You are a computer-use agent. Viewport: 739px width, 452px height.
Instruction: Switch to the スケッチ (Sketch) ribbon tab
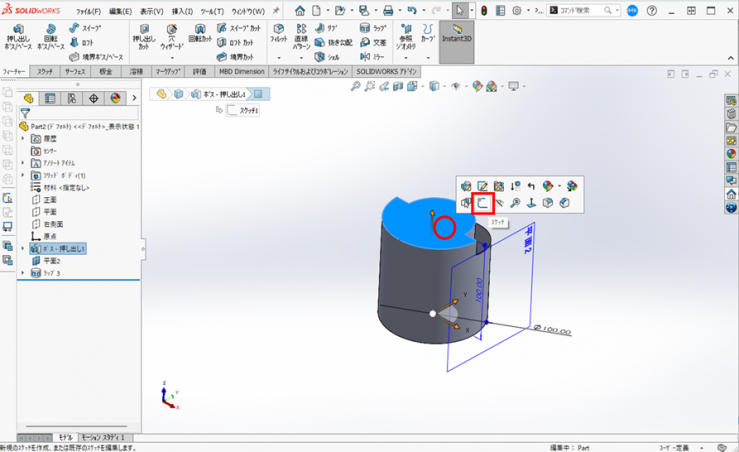(x=45, y=72)
